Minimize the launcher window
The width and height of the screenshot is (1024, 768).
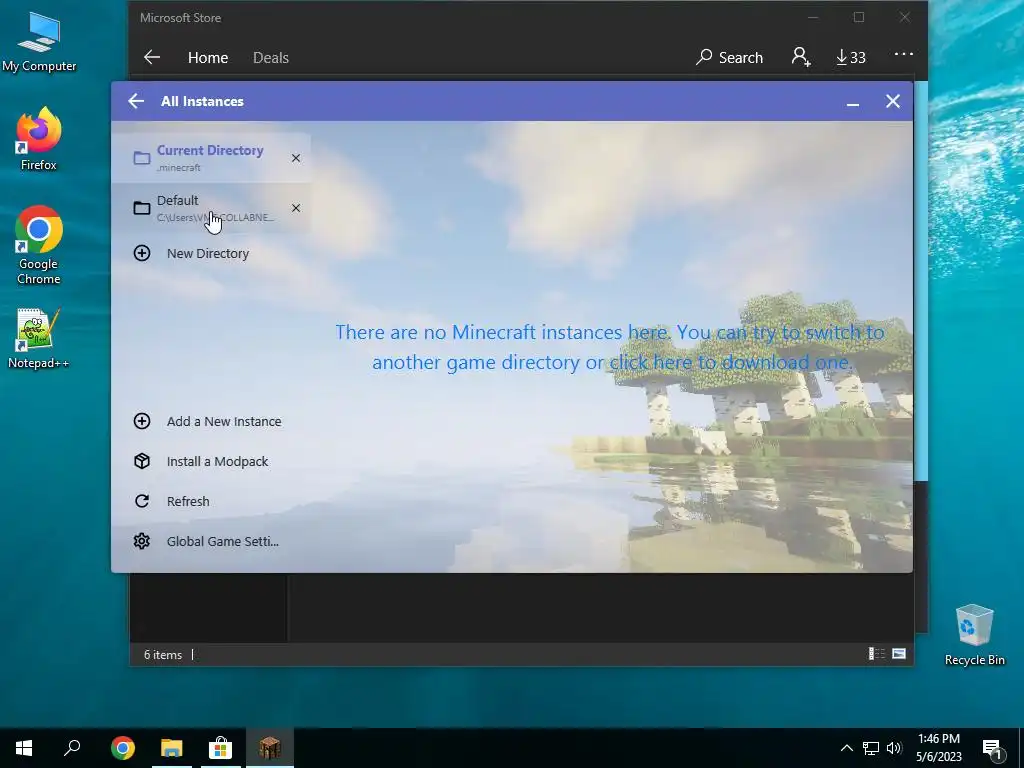[x=852, y=102]
